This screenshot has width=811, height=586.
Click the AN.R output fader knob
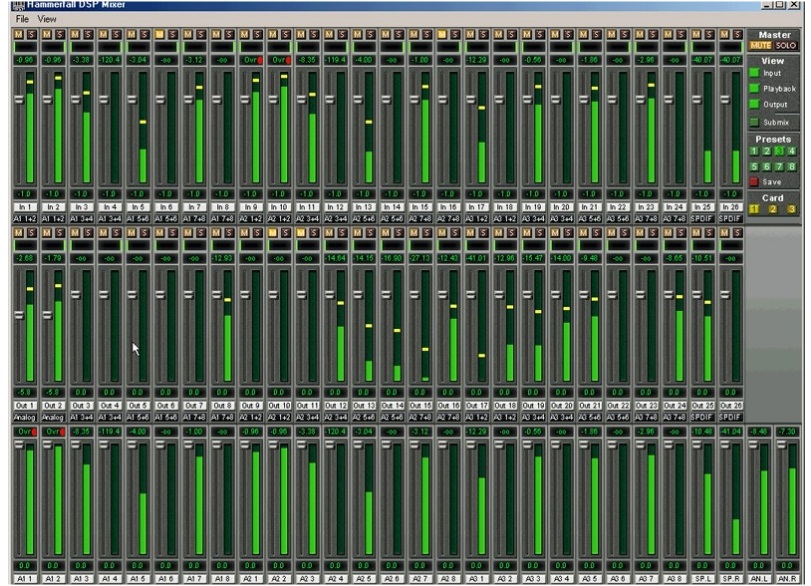click(x=782, y=445)
